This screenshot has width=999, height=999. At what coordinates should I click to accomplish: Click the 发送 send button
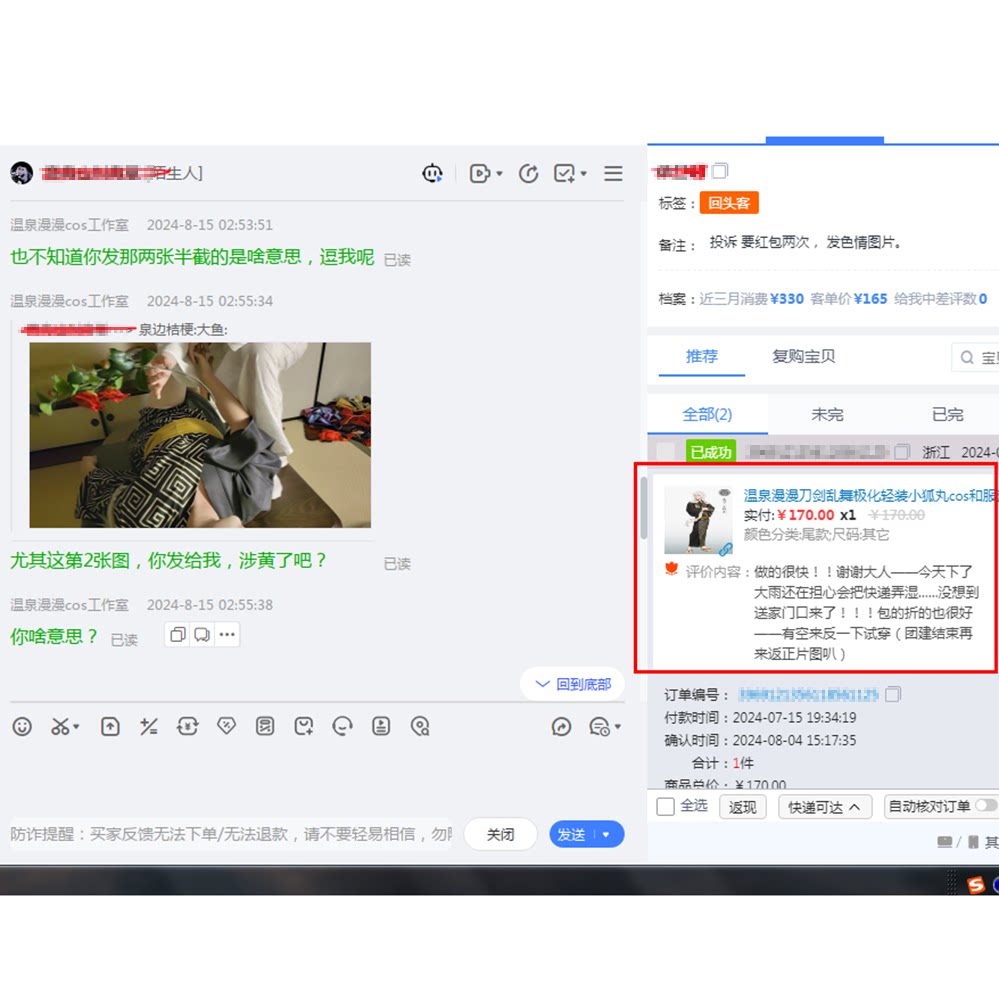[571, 834]
